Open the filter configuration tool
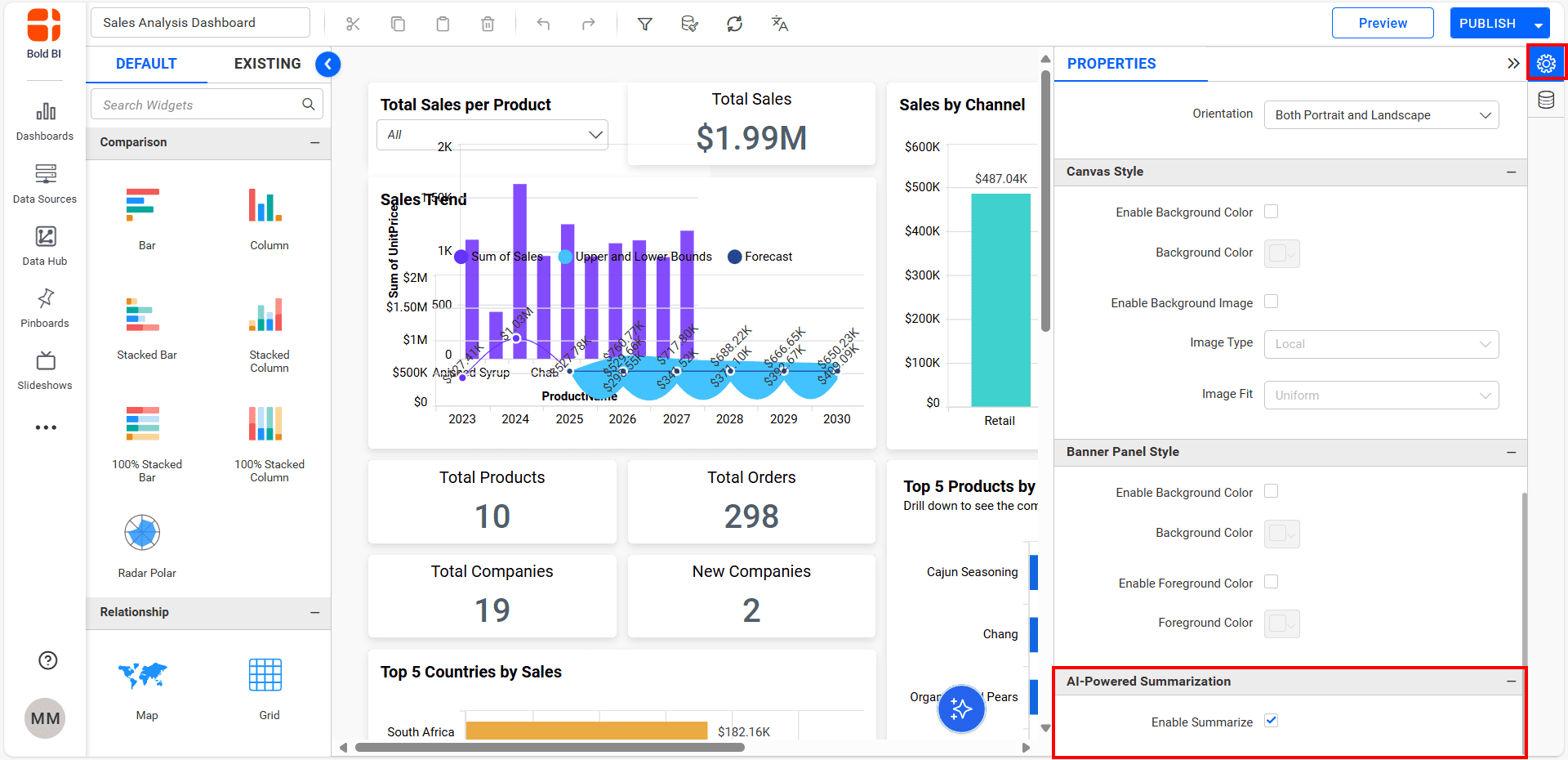The width and height of the screenshot is (1568, 760). (644, 24)
